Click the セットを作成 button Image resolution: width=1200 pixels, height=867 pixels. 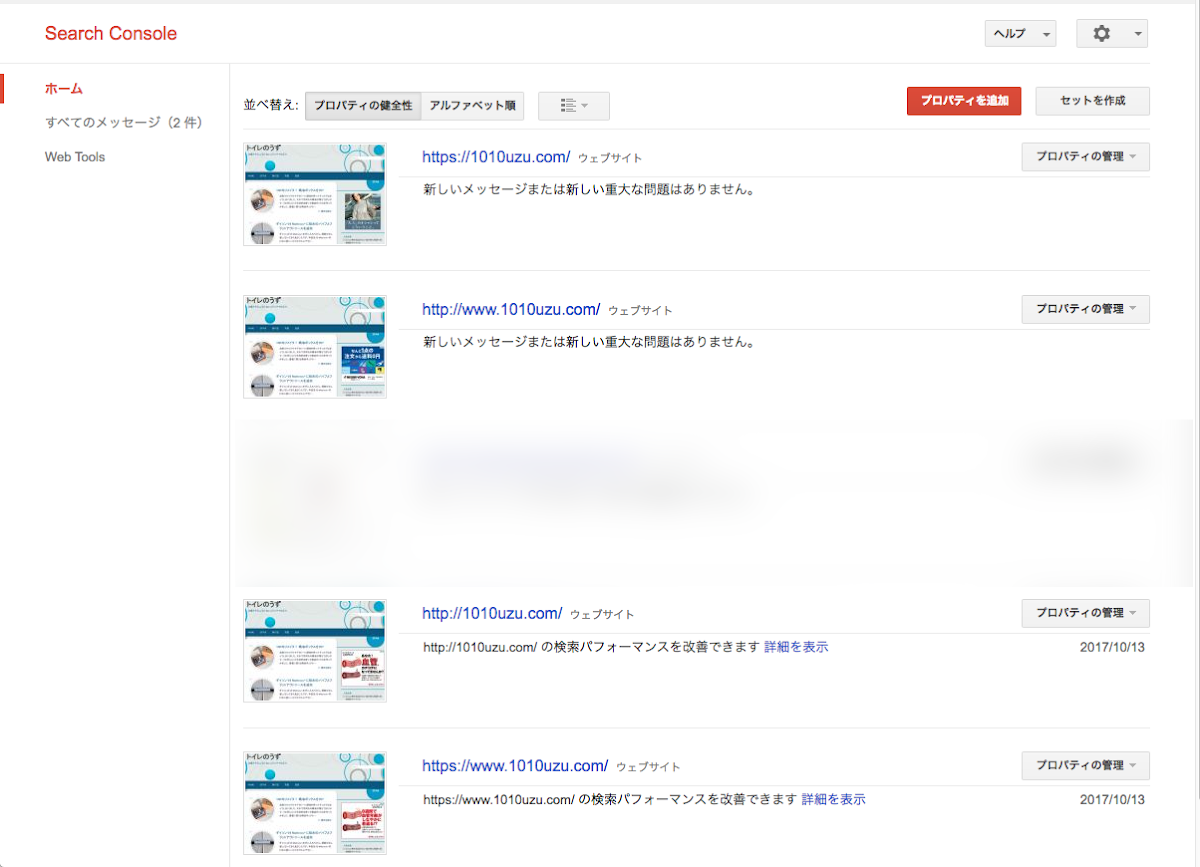click(x=1092, y=101)
